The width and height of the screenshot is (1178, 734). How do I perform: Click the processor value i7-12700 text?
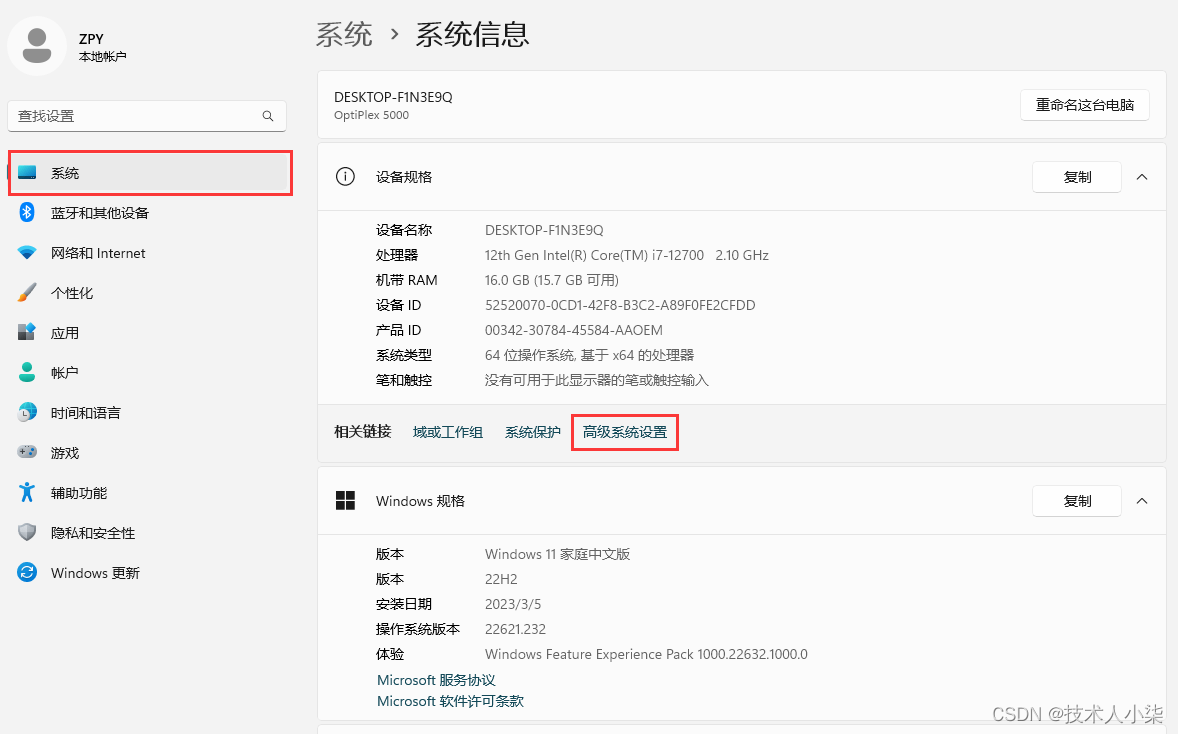click(627, 255)
